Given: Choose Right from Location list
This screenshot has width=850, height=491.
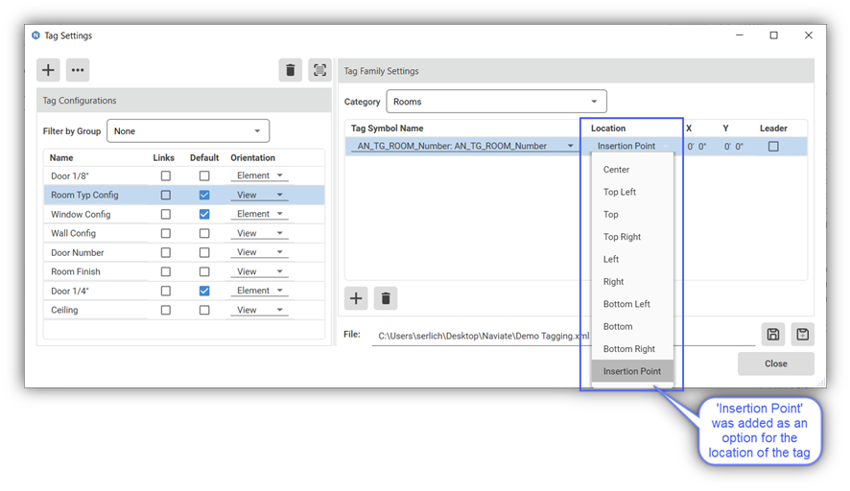Looking at the screenshot, I should pos(633,282).
